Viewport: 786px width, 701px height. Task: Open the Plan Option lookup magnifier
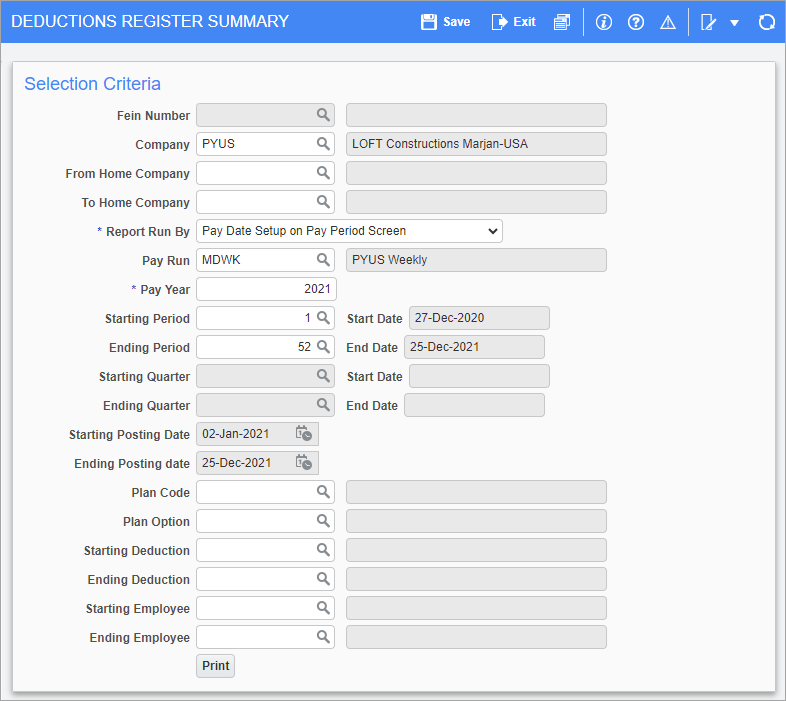[323, 521]
